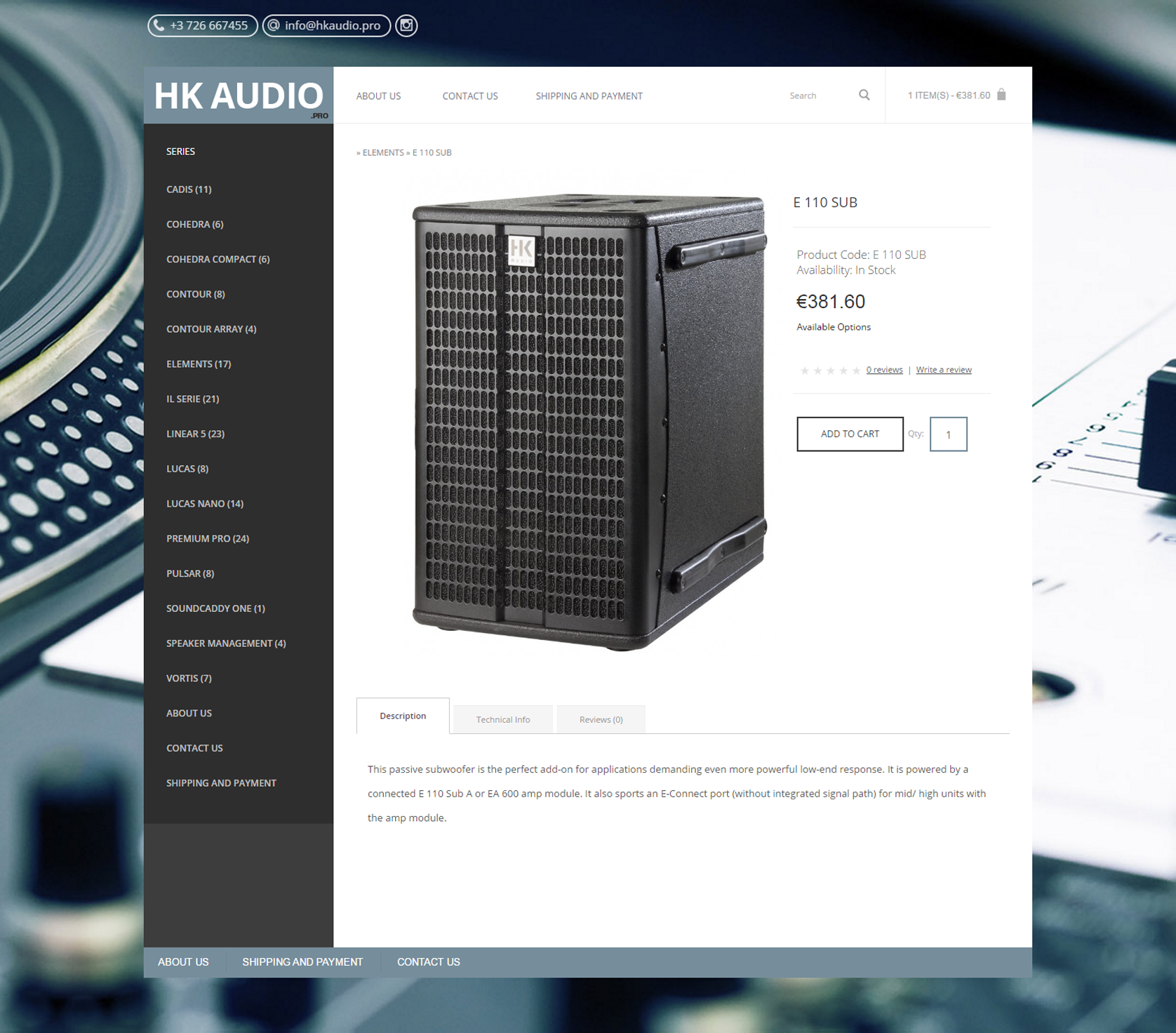Image resolution: width=1176 pixels, height=1033 pixels.
Task: Click the ELEMENTS breadcrumb link
Action: tap(383, 152)
